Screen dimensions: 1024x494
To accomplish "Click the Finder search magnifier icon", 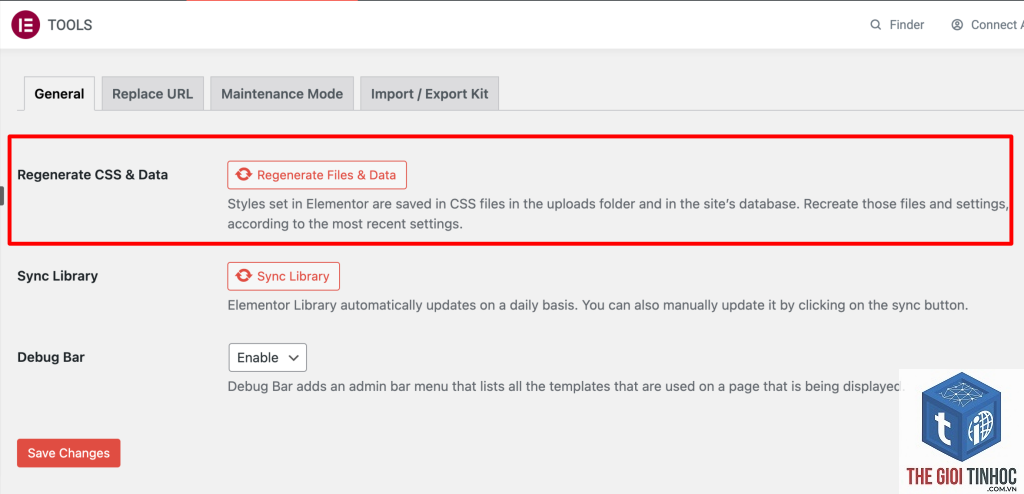I will [x=876, y=25].
